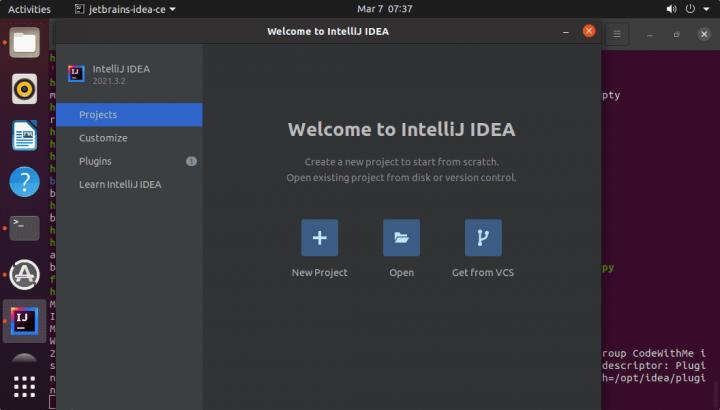Open Software Updater from the dock
The height and width of the screenshot is (410, 720).
click(x=24, y=274)
